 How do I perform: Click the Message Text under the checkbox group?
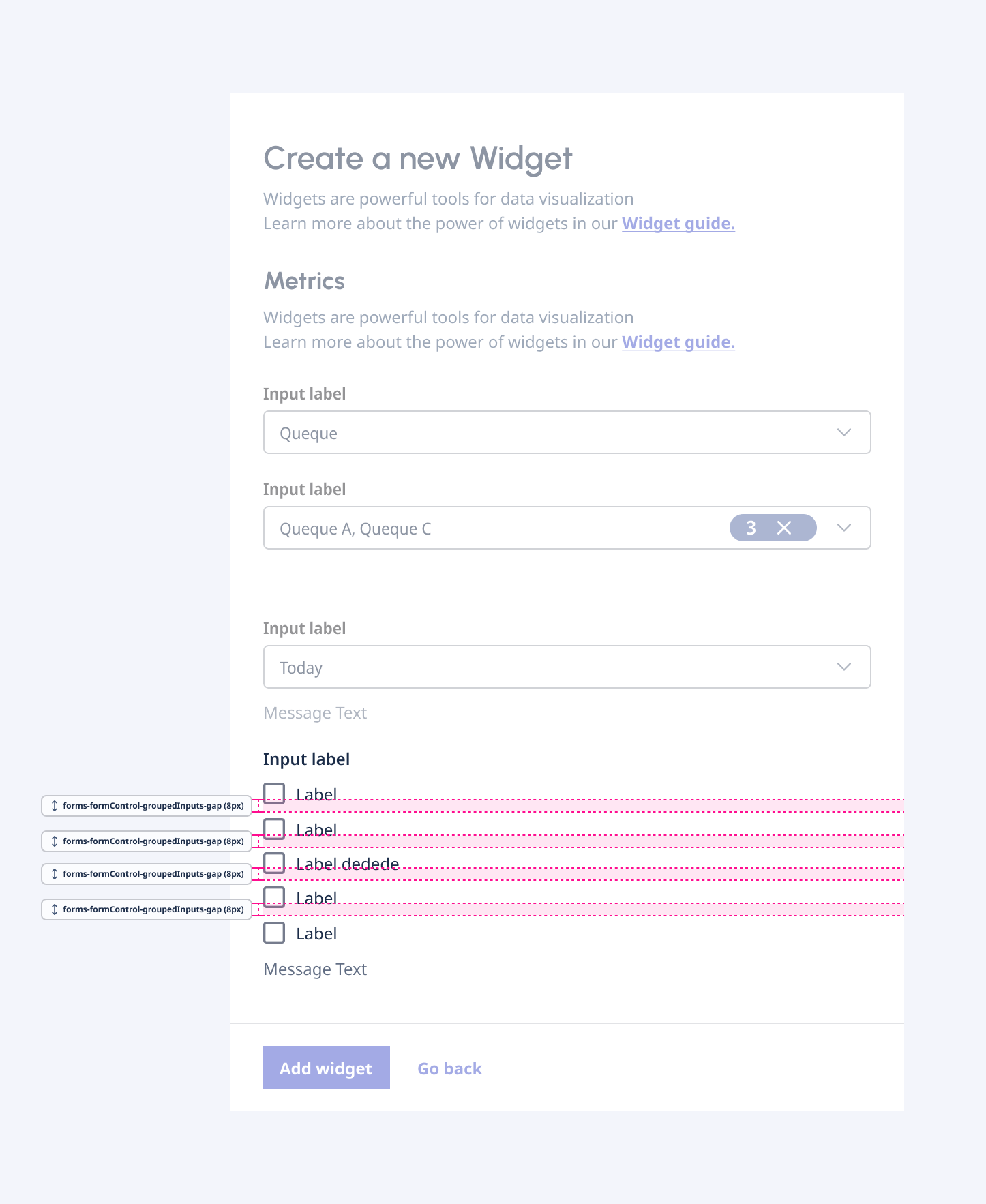coord(315,969)
